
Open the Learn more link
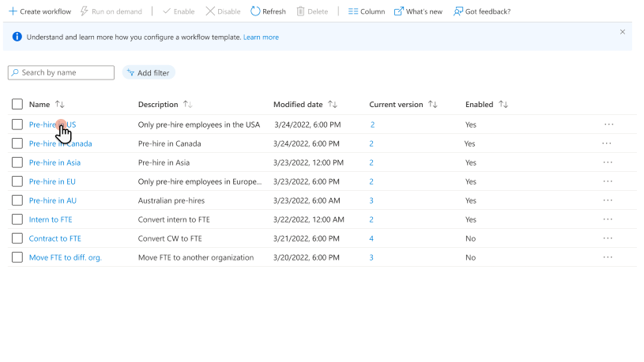point(261,37)
